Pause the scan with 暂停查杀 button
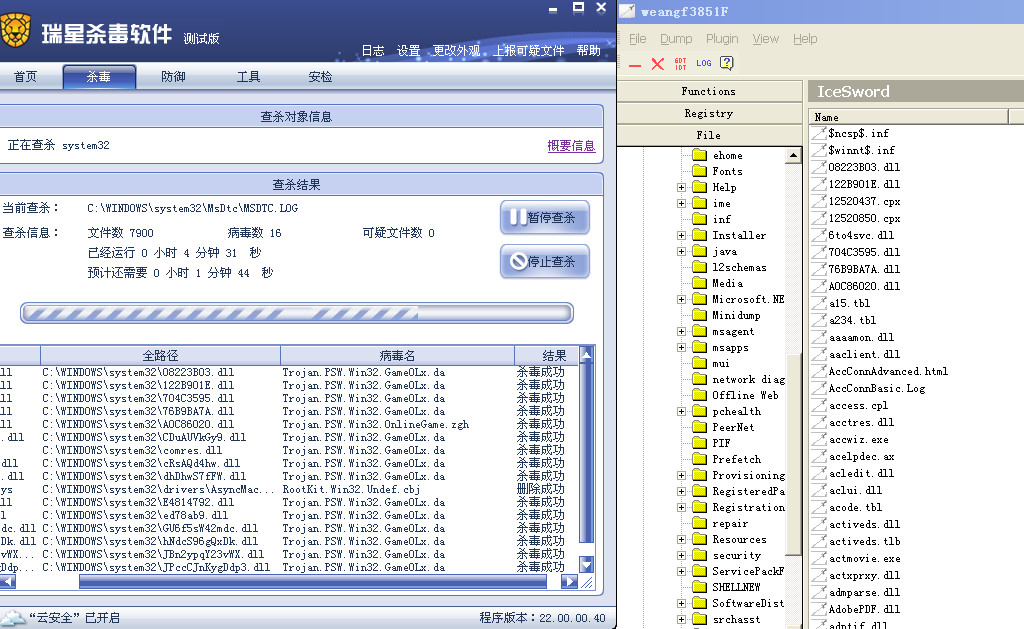 point(545,217)
